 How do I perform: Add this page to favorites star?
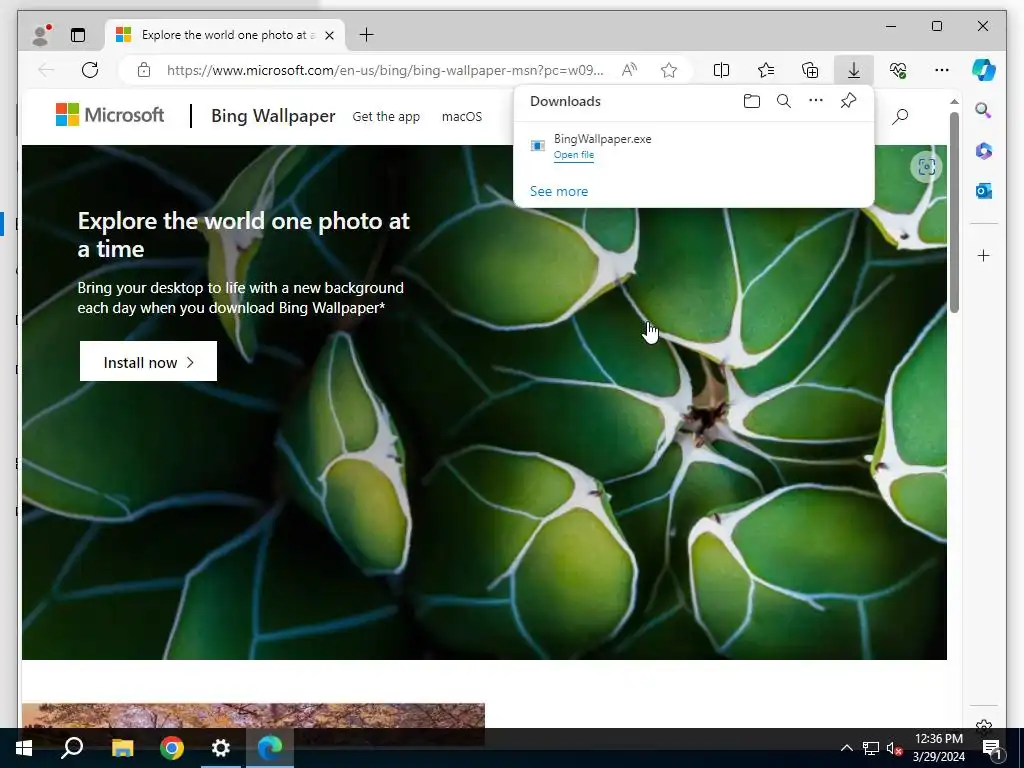669,70
